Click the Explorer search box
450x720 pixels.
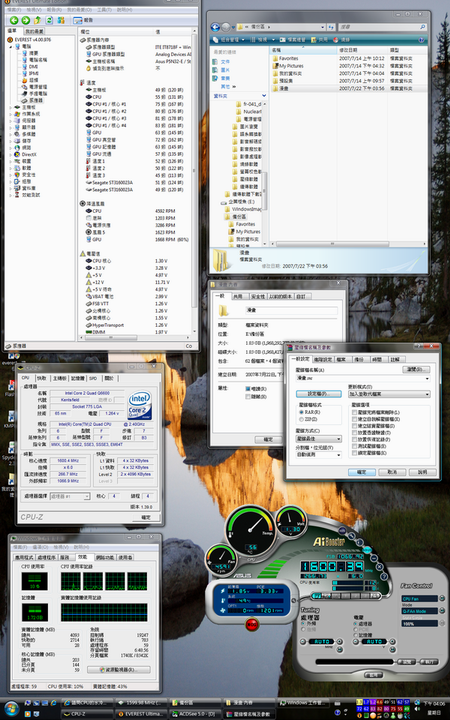[x=382, y=27]
